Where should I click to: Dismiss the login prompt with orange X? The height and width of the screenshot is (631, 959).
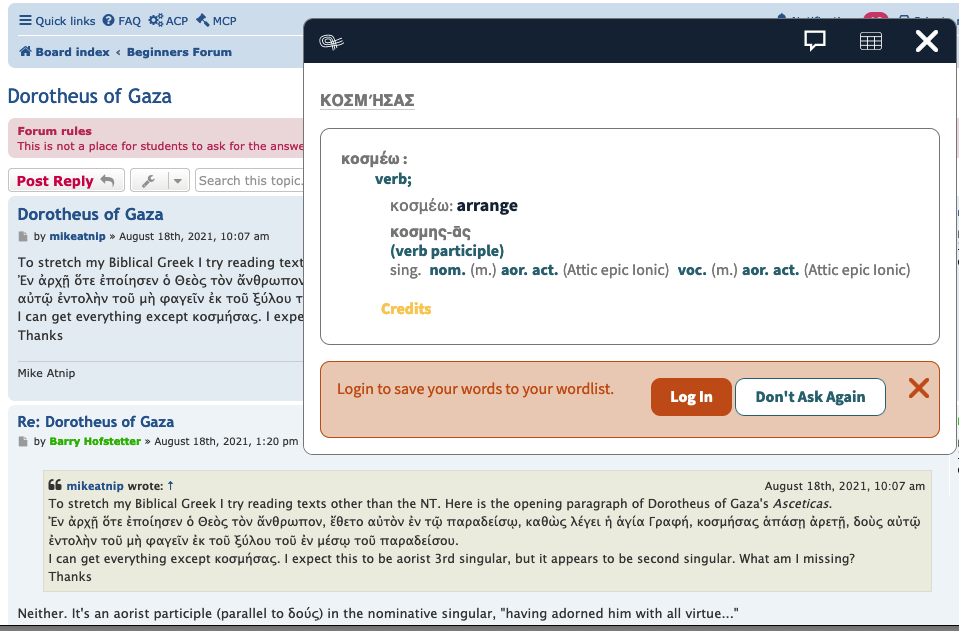pyautogui.click(x=918, y=388)
